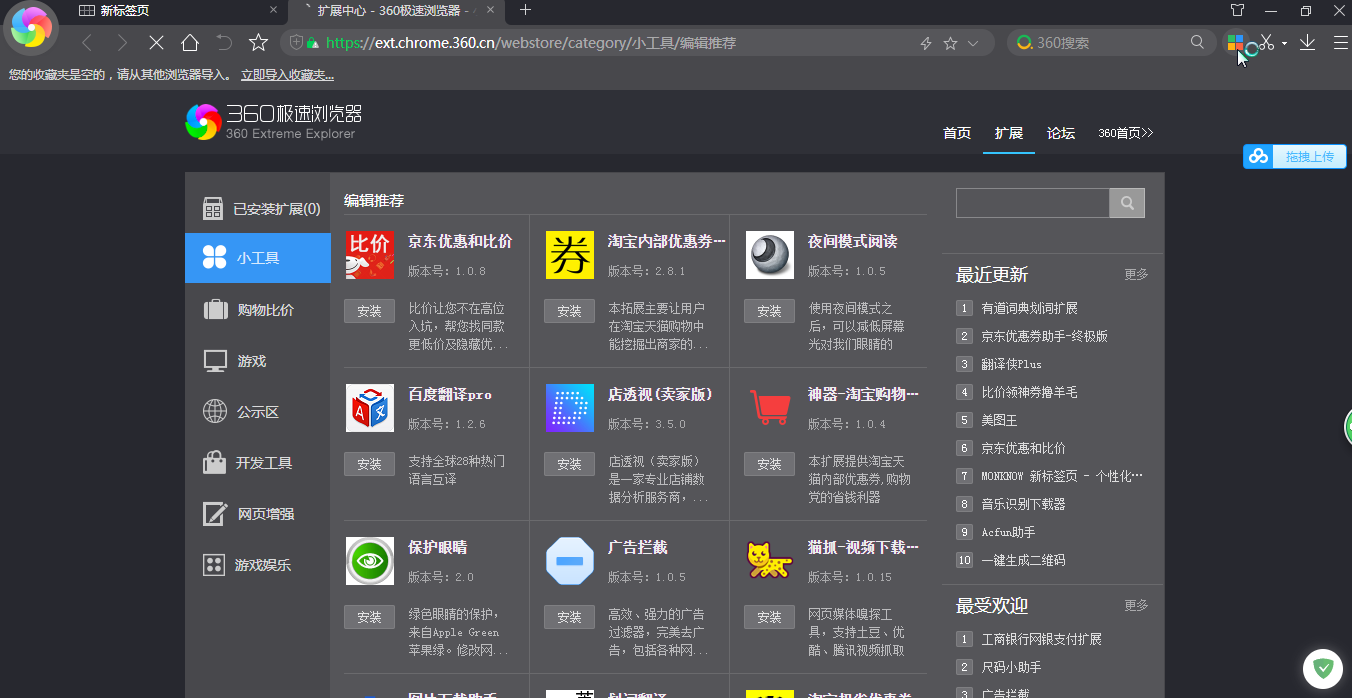Select the 小工具 category
The image size is (1352, 698).
coord(258,258)
